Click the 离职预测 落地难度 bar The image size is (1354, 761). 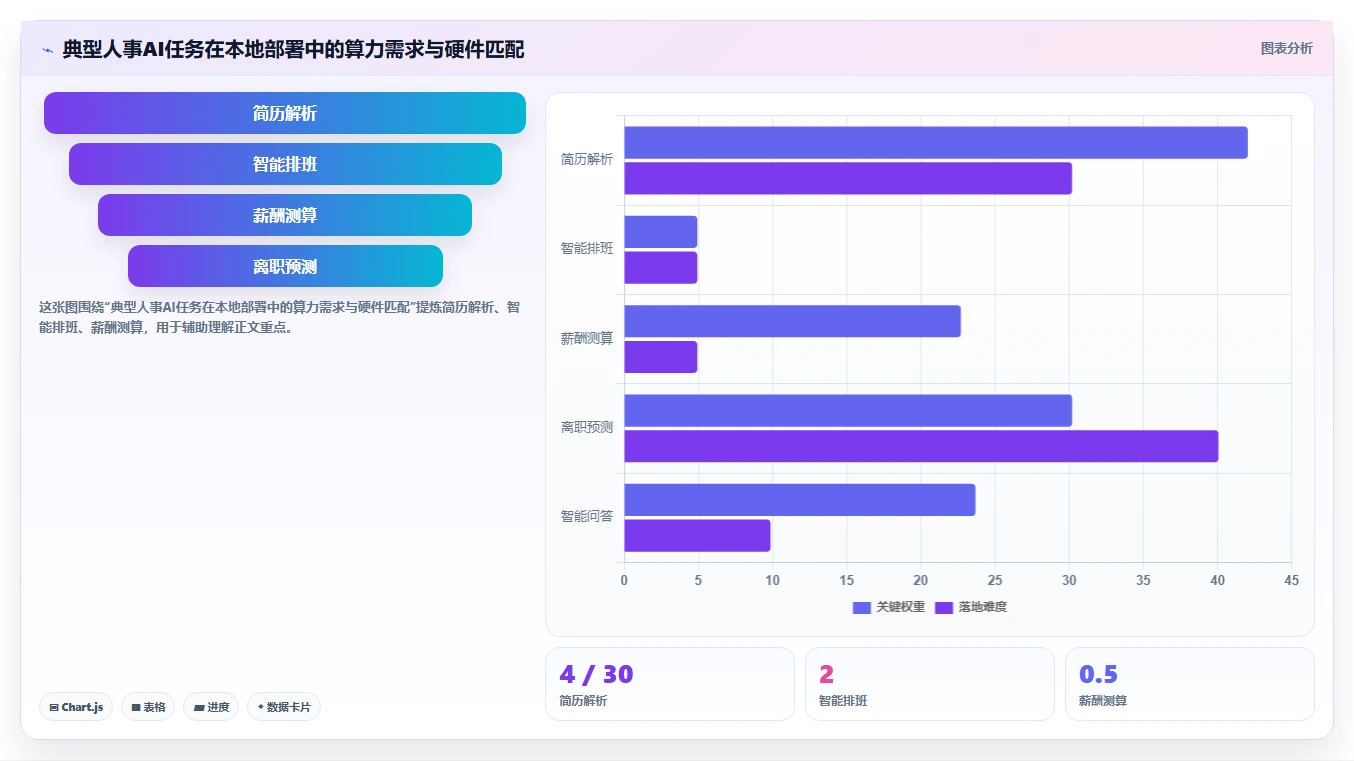pos(921,446)
